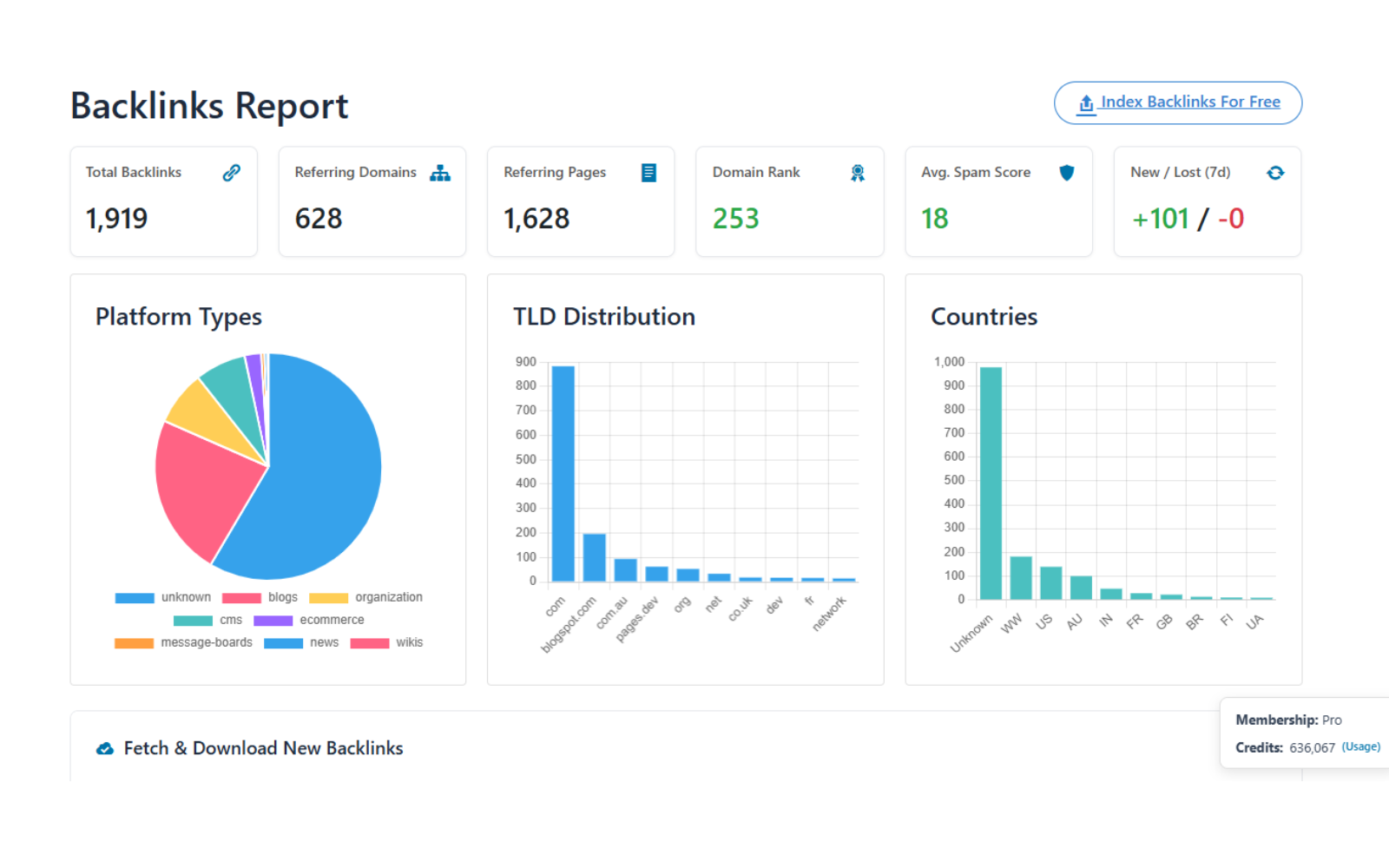
Task: Click the shield icon beside Avg. Spam Score
Action: (1066, 172)
